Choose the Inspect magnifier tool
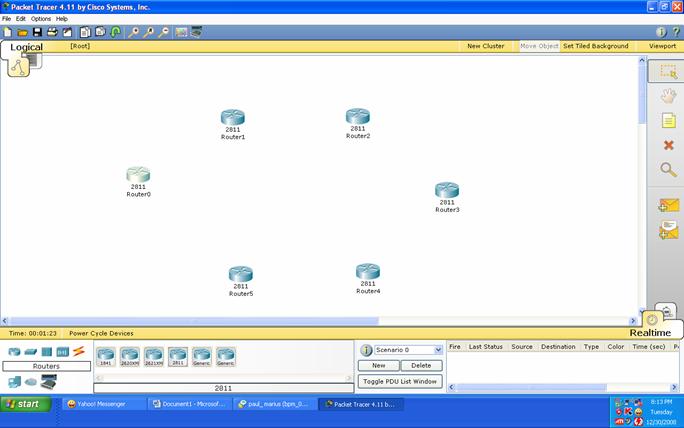Screen dimensions: 684x428 [667, 170]
